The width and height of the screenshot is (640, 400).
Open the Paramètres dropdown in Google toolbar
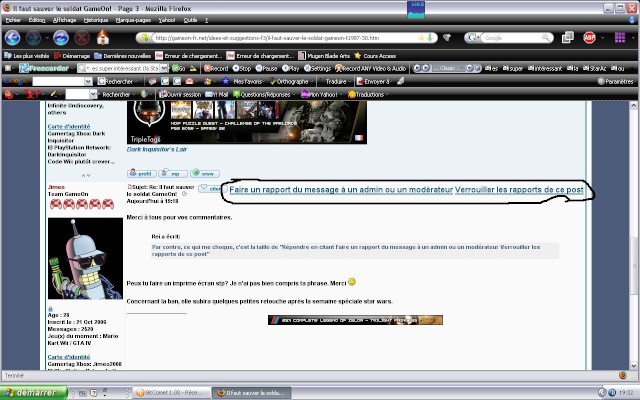pyautogui.click(x=616, y=82)
